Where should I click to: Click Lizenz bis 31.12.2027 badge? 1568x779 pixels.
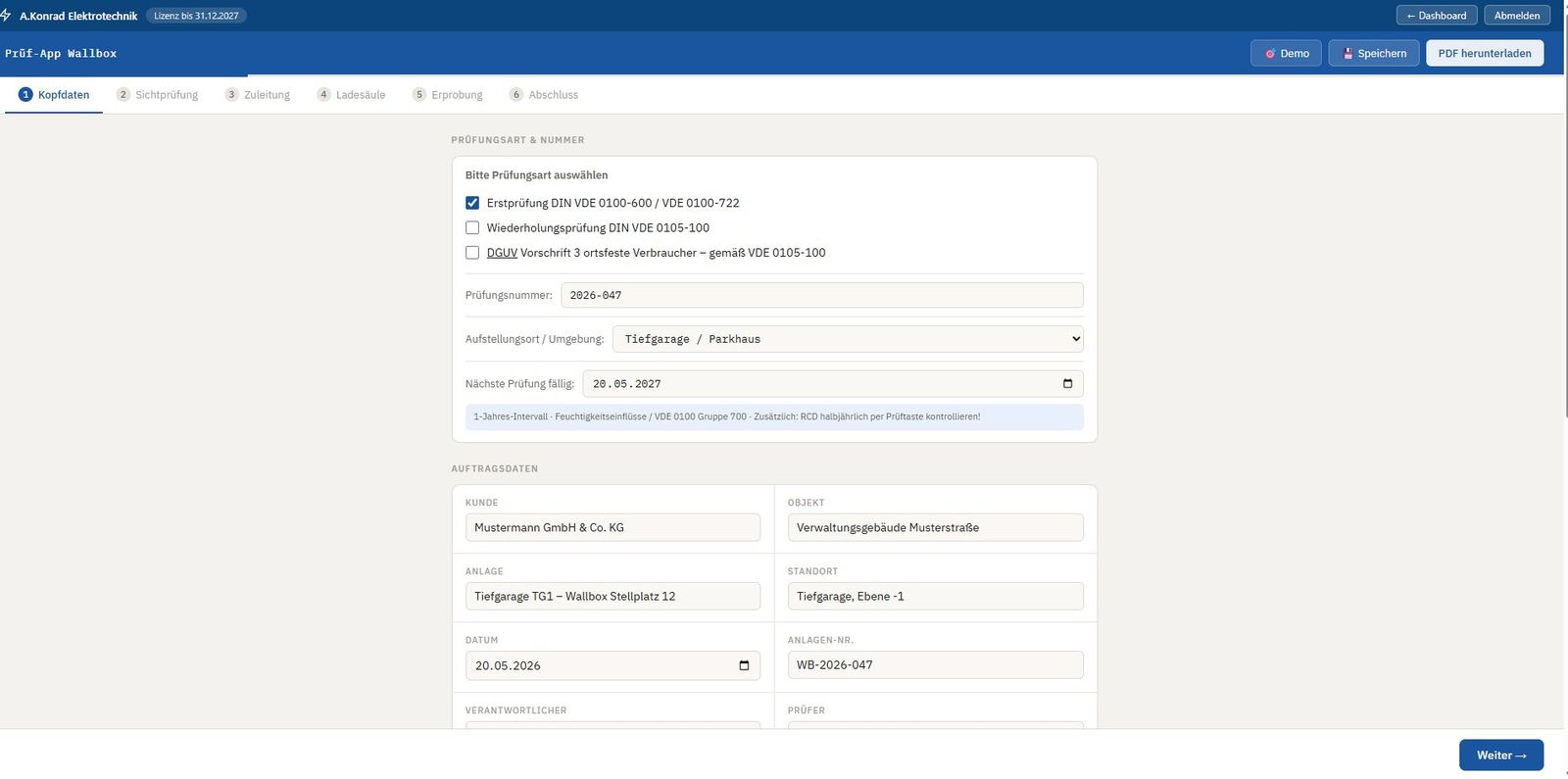[x=196, y=16]
